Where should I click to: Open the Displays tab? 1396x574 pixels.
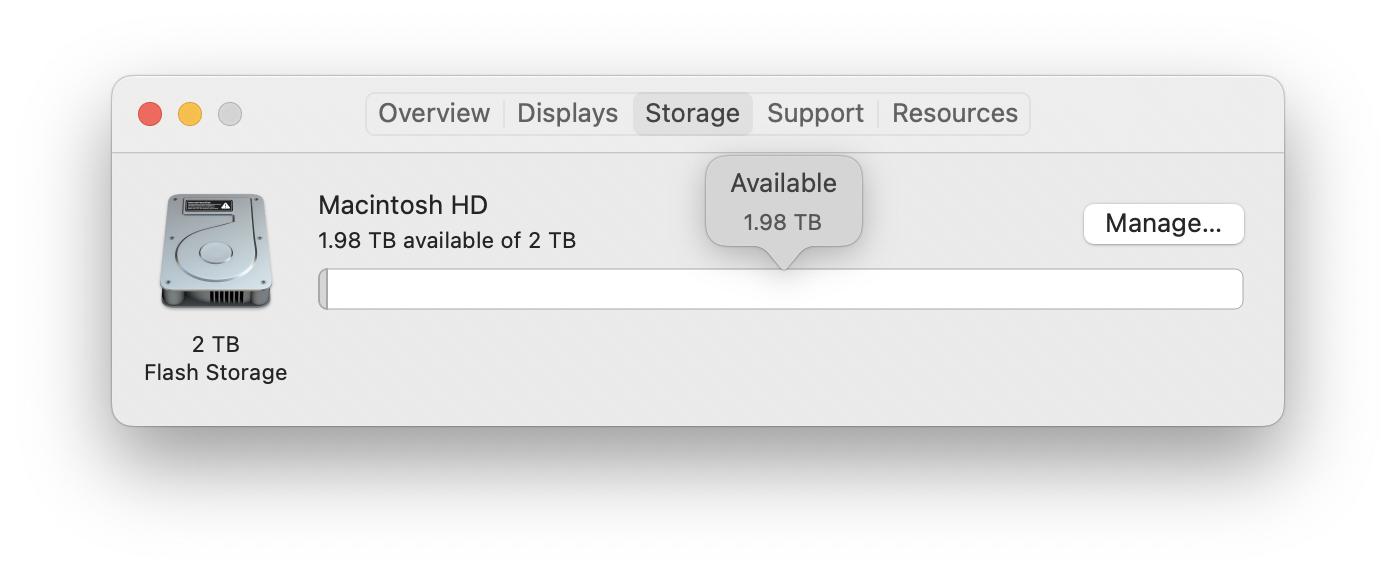(567, 113)
